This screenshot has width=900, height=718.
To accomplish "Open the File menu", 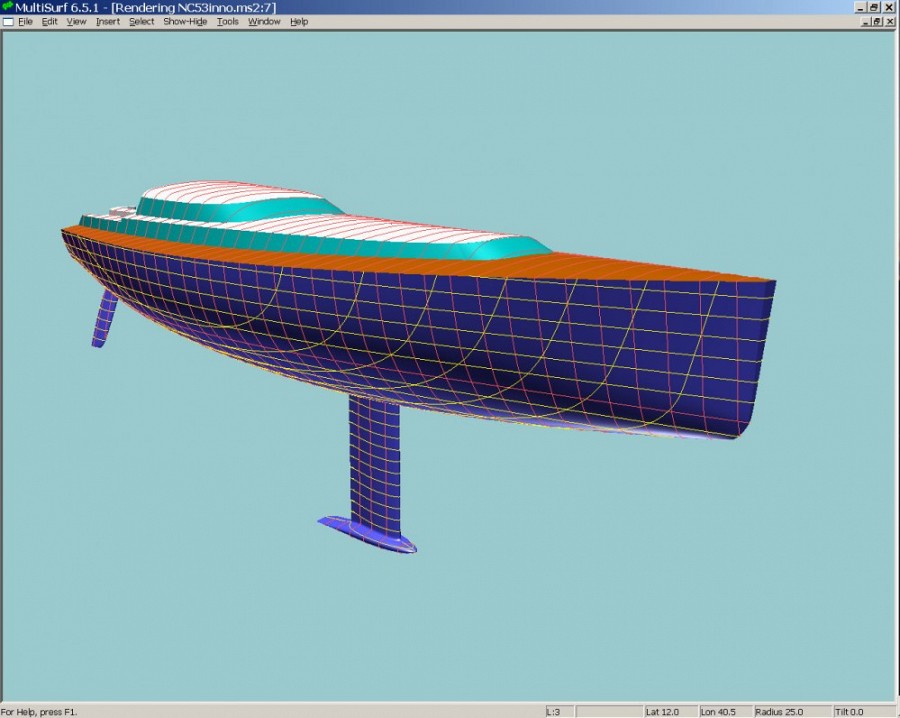I will (x=25, y=21).
